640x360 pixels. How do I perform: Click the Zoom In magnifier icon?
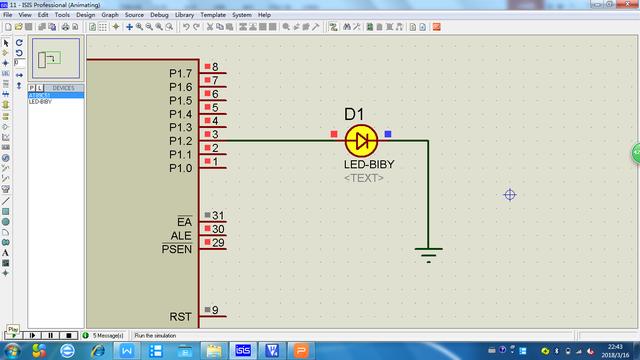point(139,27)
